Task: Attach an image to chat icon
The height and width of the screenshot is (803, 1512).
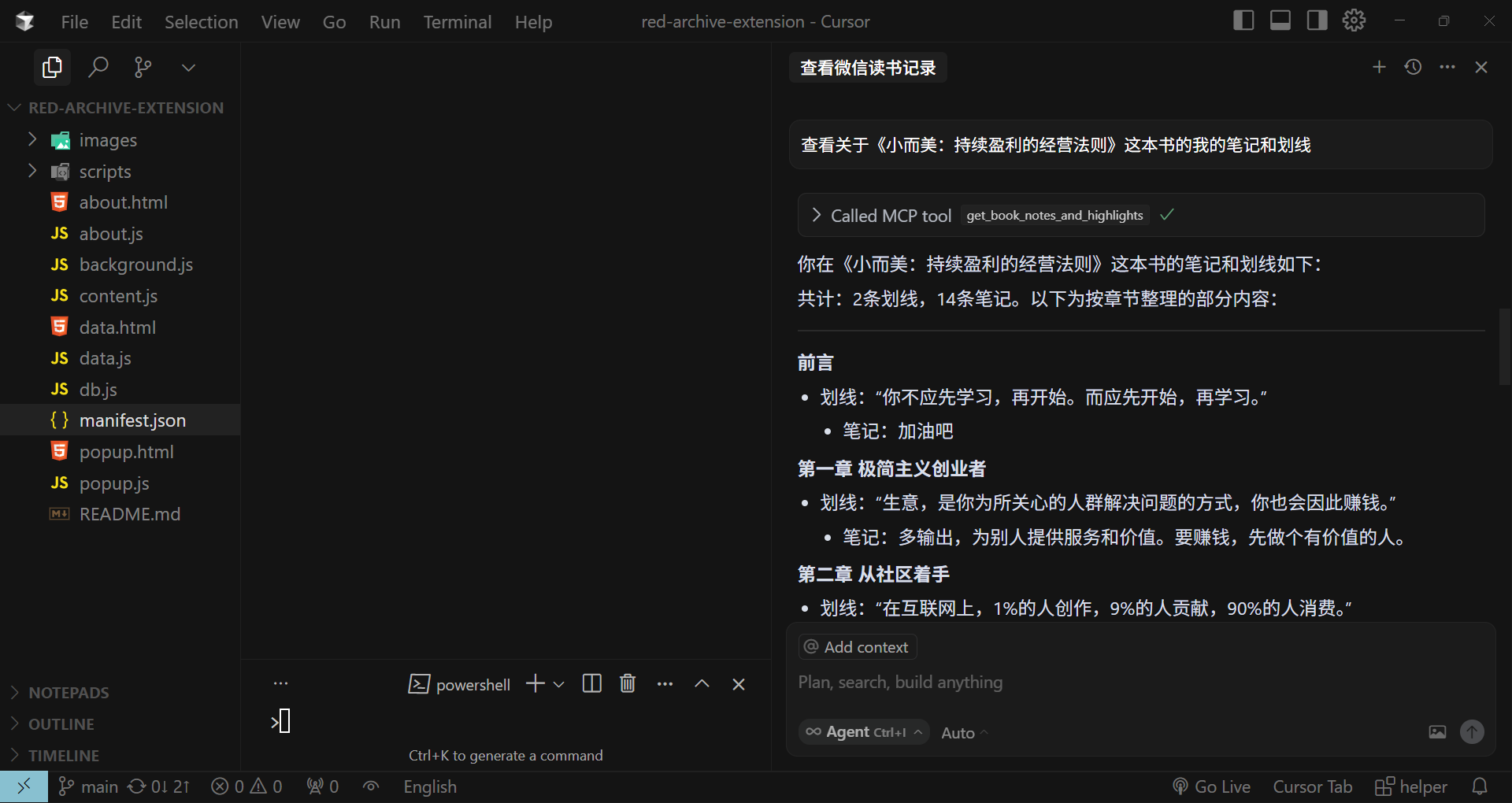Action: point(1437,732)
